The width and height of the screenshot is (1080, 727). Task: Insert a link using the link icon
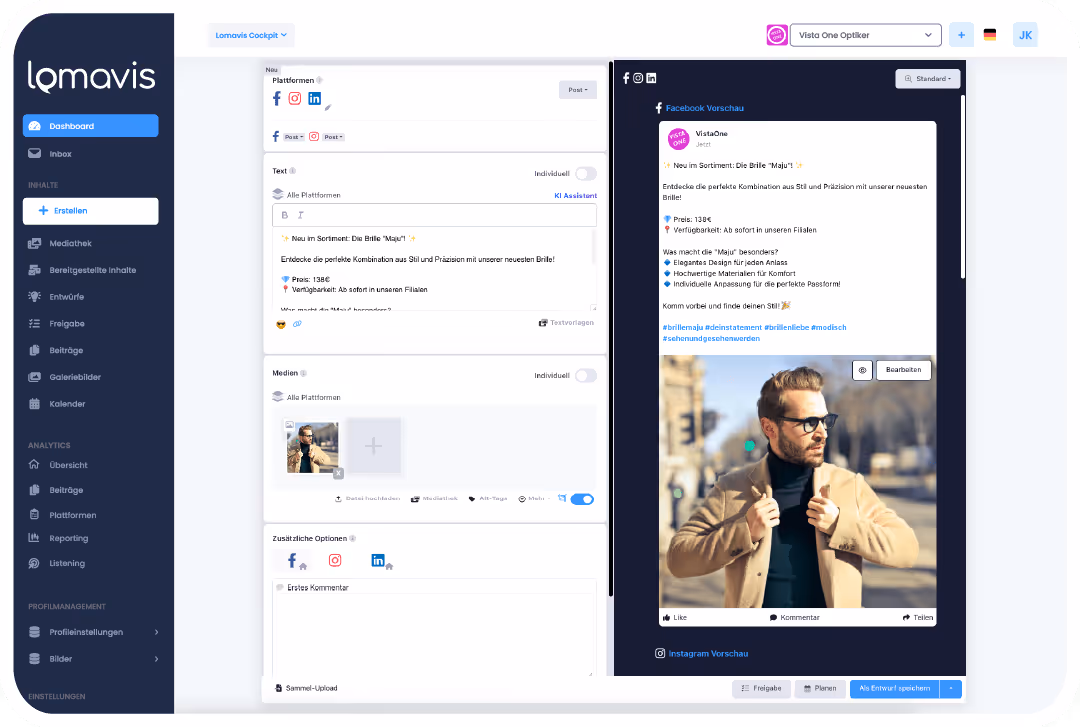tap(297, 324)
